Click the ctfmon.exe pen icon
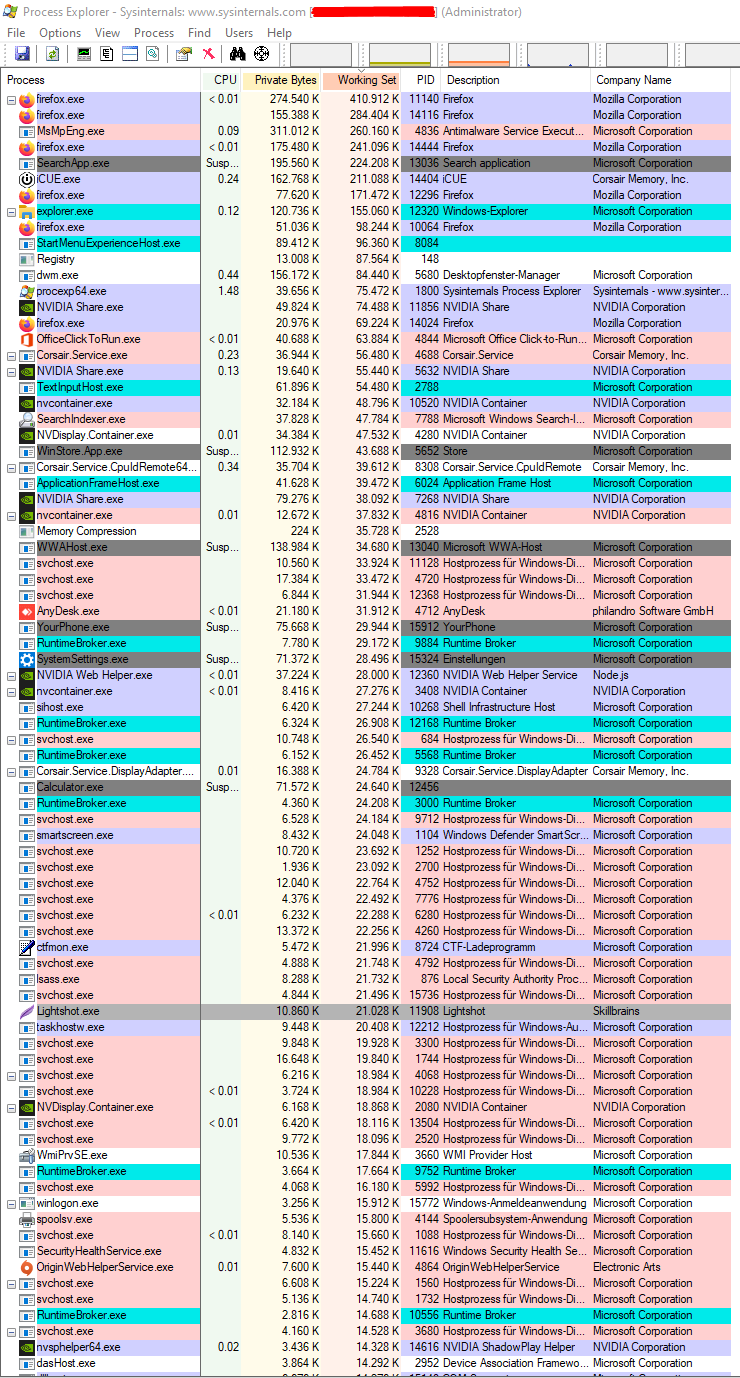The height and width of the screenshot is (1378, 740). [27, 947]
